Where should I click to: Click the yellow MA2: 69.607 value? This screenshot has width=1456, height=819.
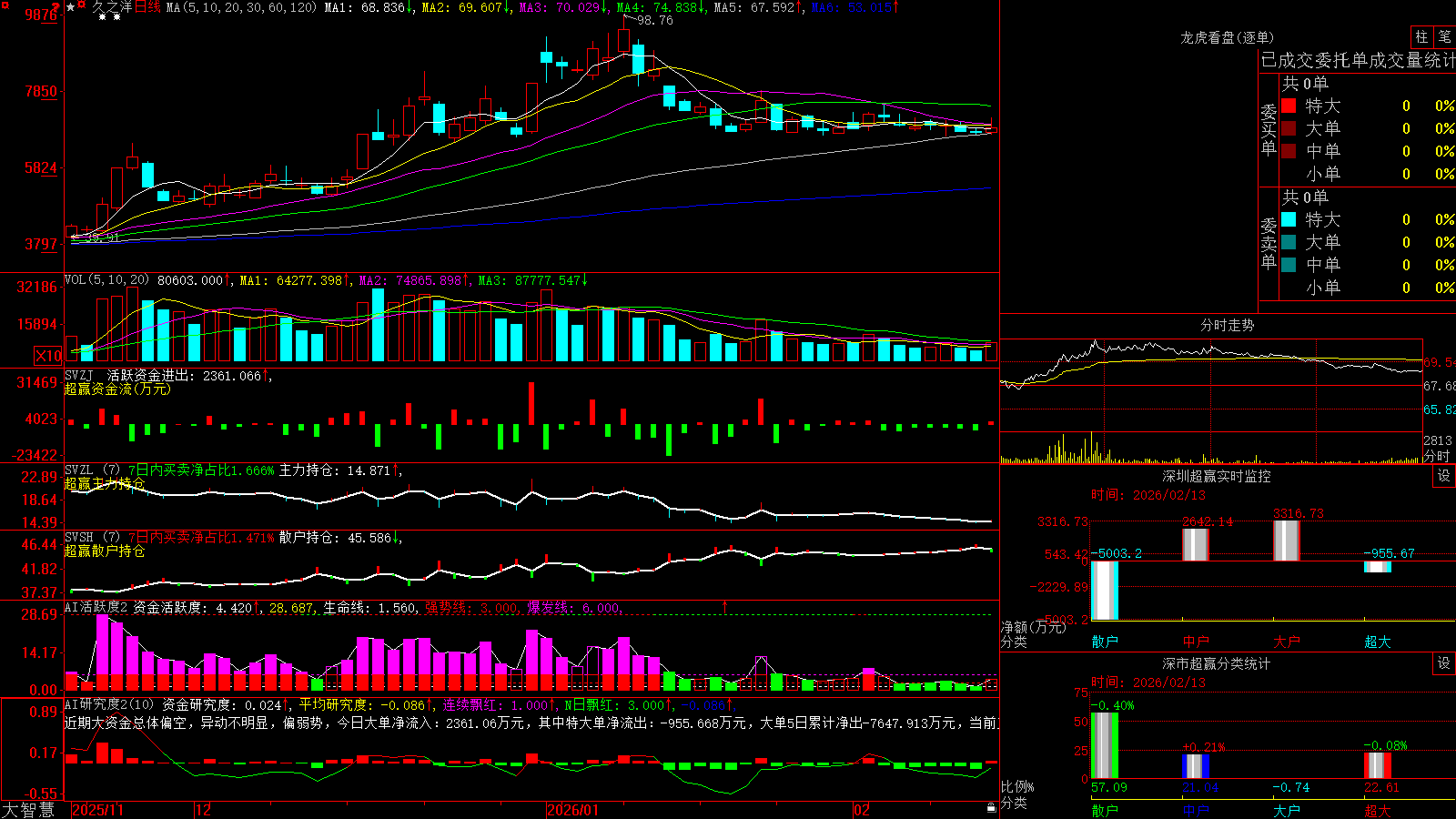click(x=465, y=7)
